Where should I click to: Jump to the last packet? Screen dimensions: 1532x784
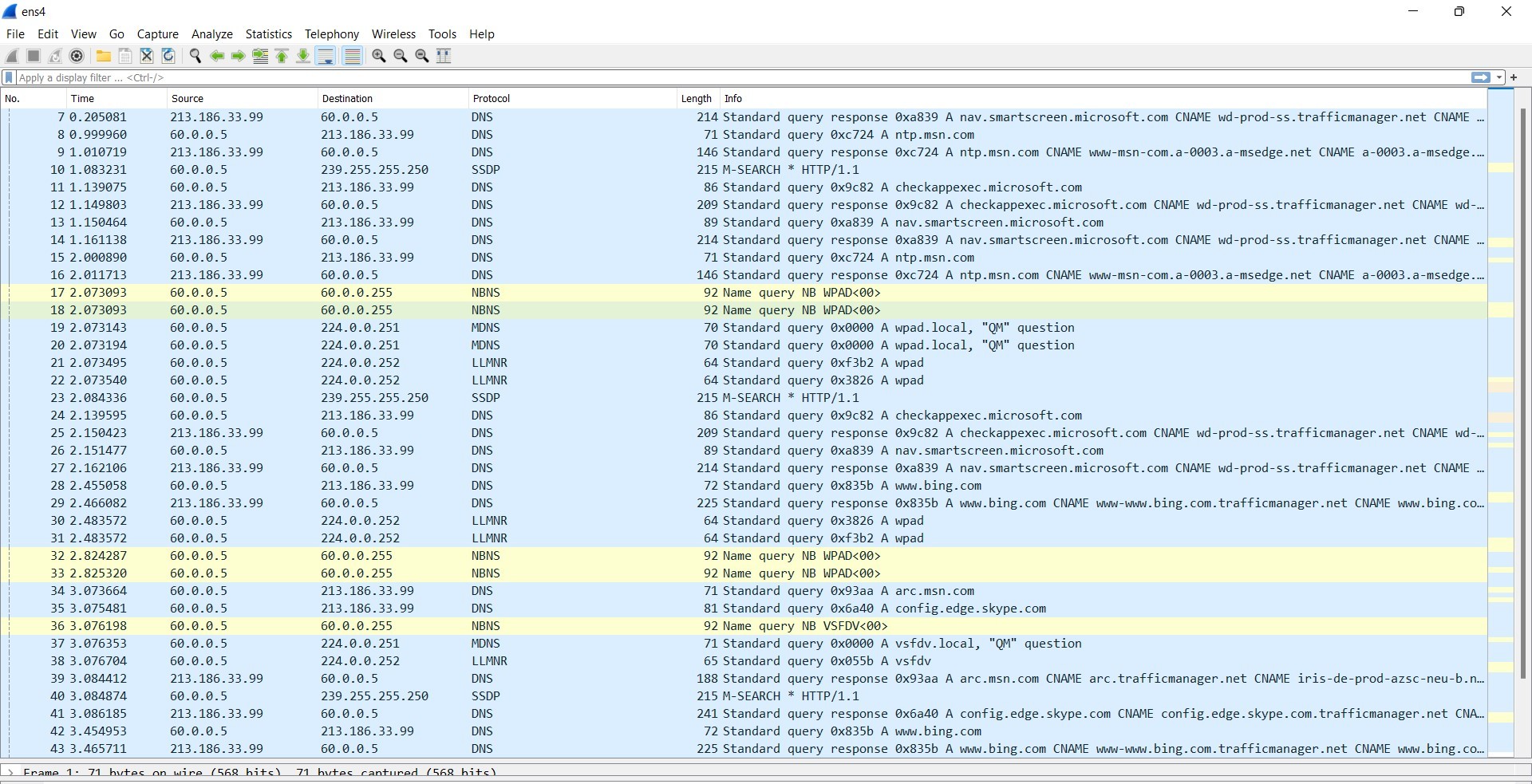coord(303,56)
